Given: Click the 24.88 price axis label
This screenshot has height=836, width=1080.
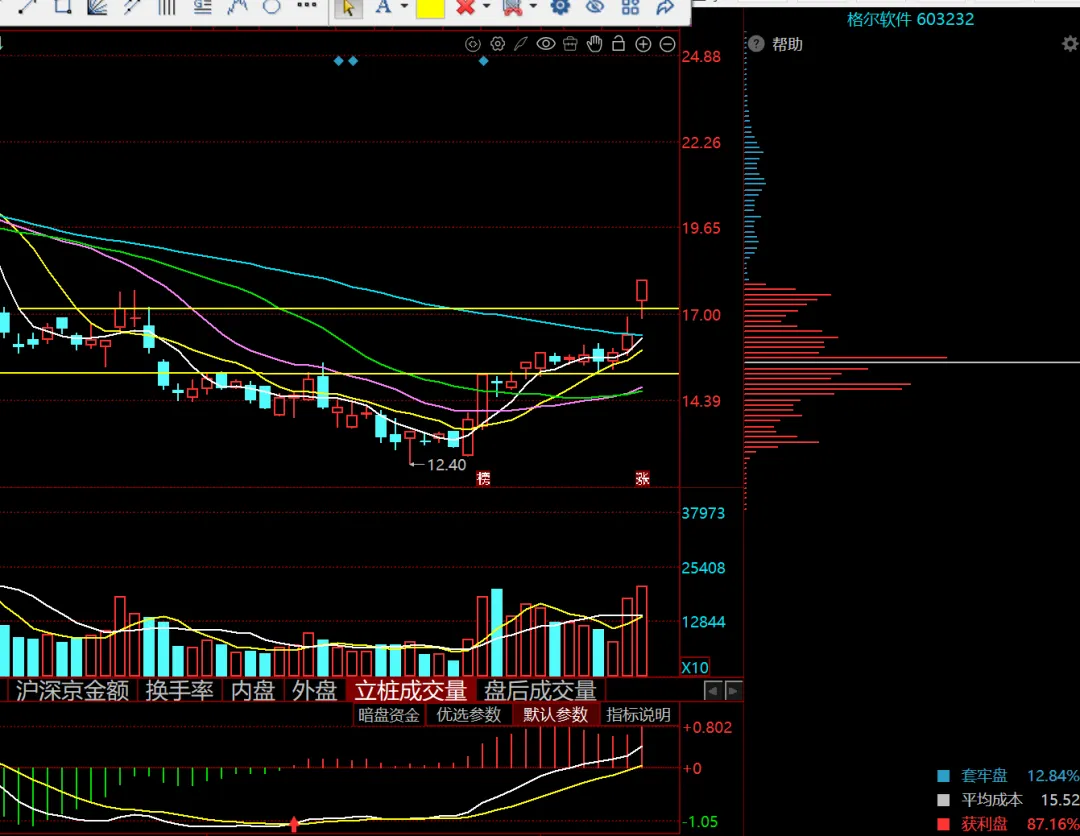Looking at the screenshot, I should pyautogui.click(x=701, y=56).
